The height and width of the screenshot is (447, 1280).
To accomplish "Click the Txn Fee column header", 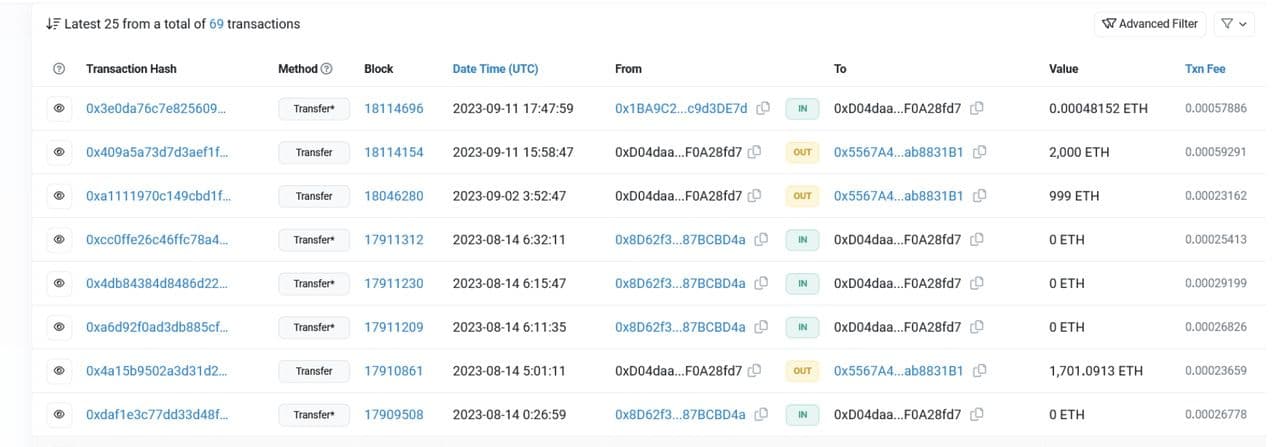I will 1204,69.
